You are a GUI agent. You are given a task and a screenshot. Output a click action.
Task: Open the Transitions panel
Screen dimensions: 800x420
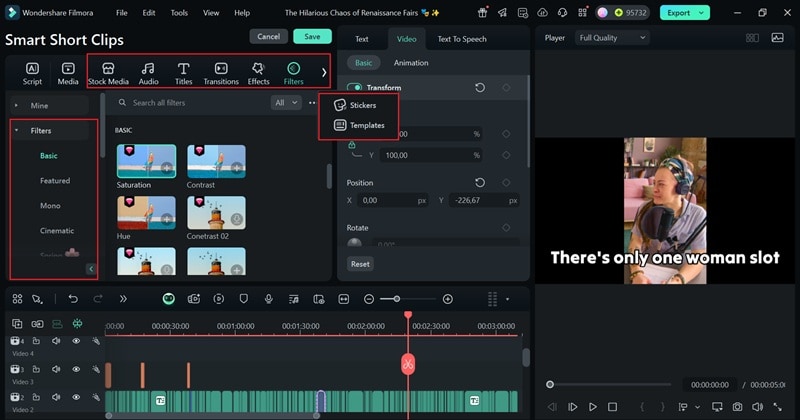click(221, 73)
